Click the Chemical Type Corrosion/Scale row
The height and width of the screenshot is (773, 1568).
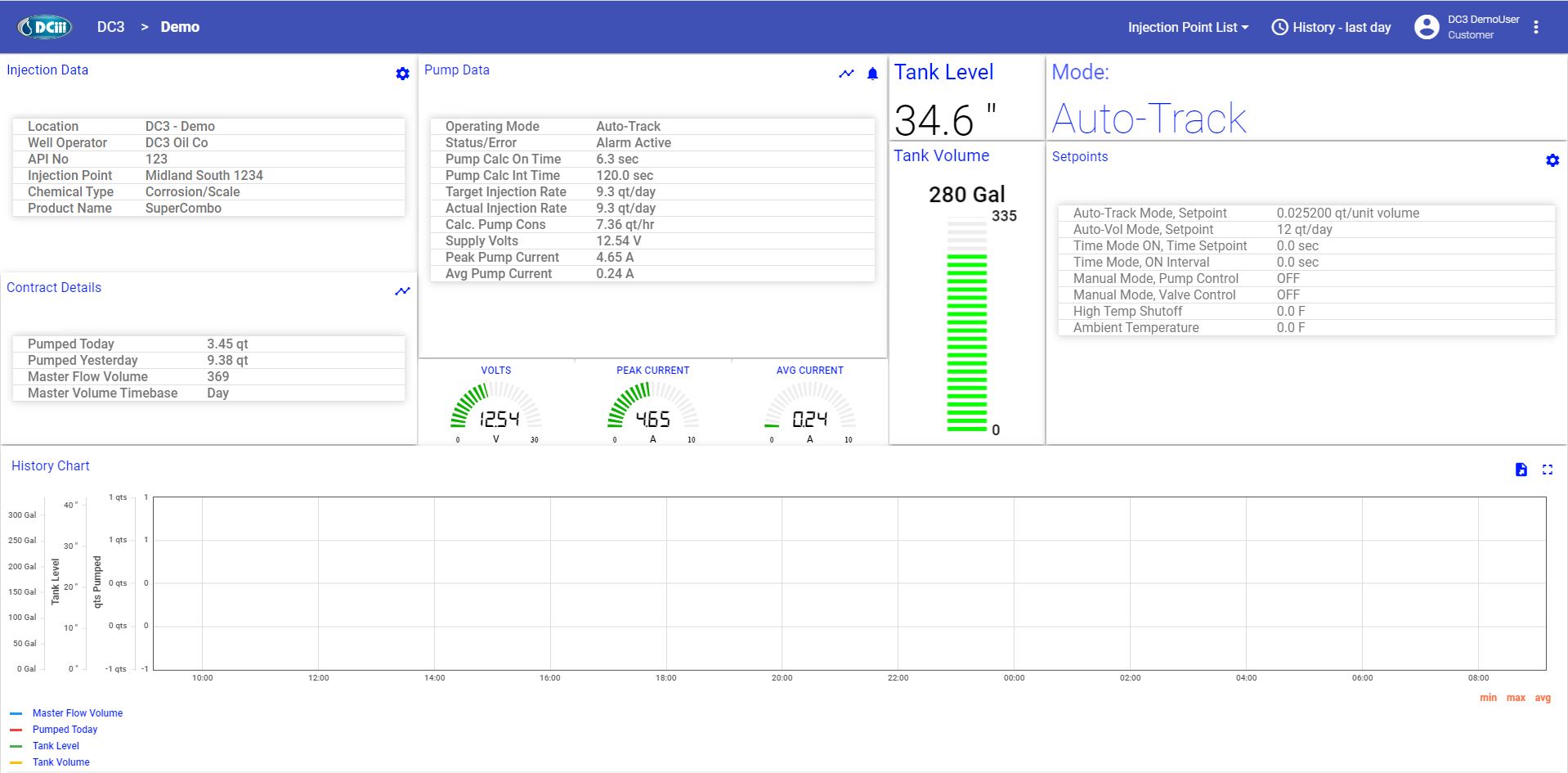pyautogui.click(x=208, y=192)
